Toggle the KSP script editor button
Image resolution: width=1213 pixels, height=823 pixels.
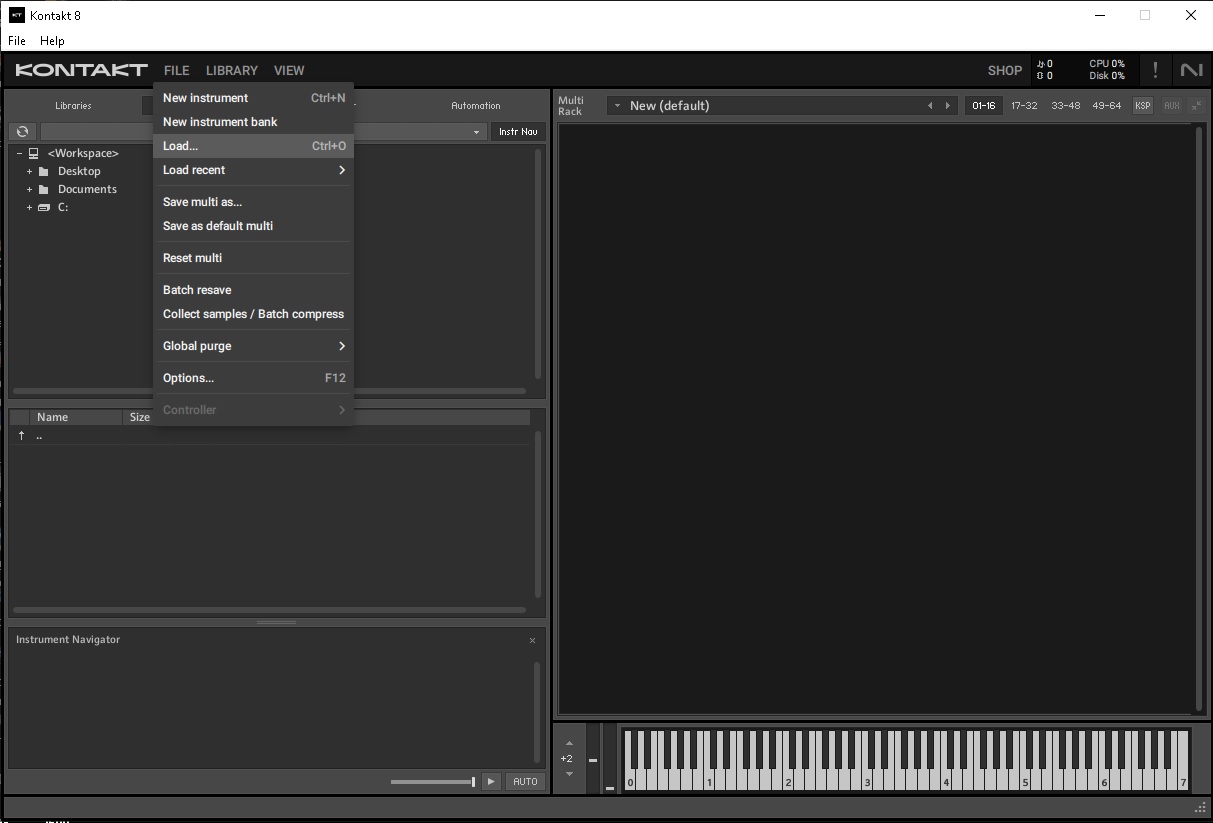[1142, 105]
